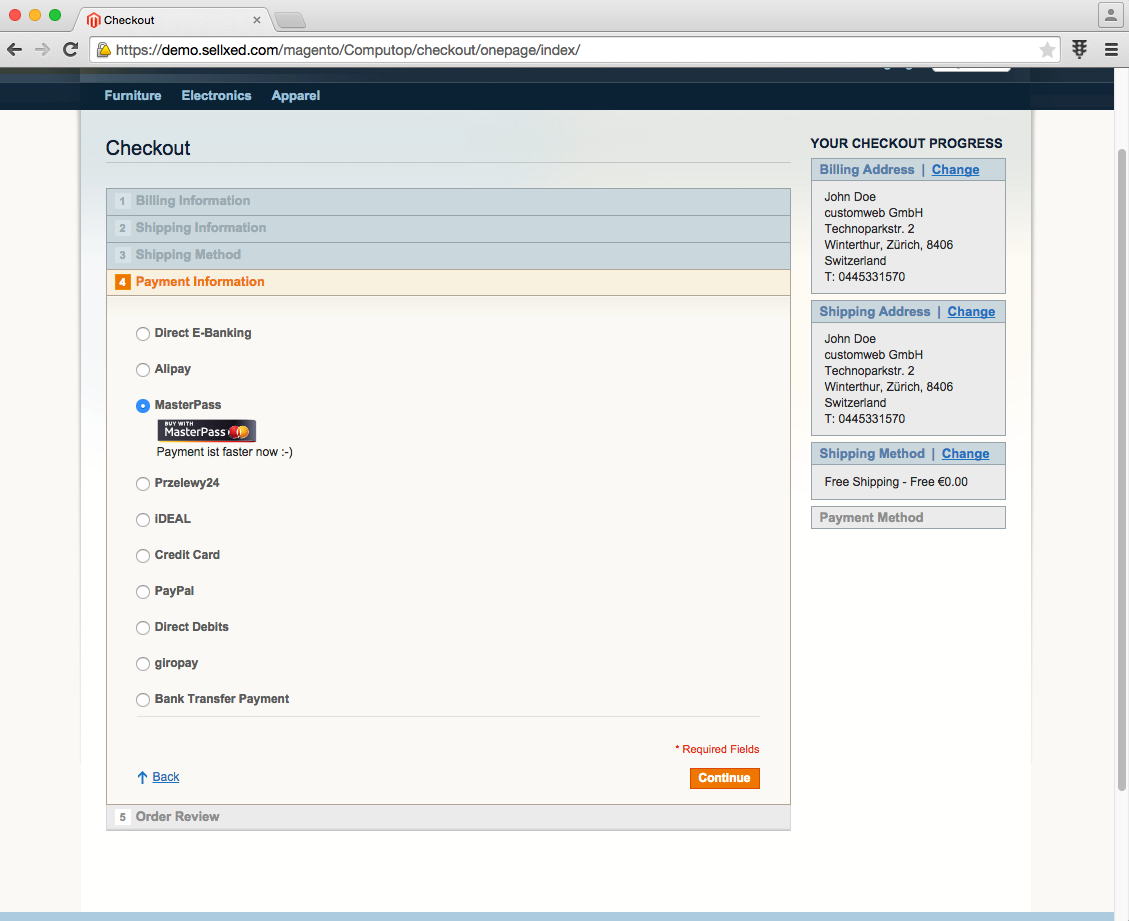Click the page vertical scrollbar
The image size is (1129, 921).
pyautogui.click(x=1121, y=468)
